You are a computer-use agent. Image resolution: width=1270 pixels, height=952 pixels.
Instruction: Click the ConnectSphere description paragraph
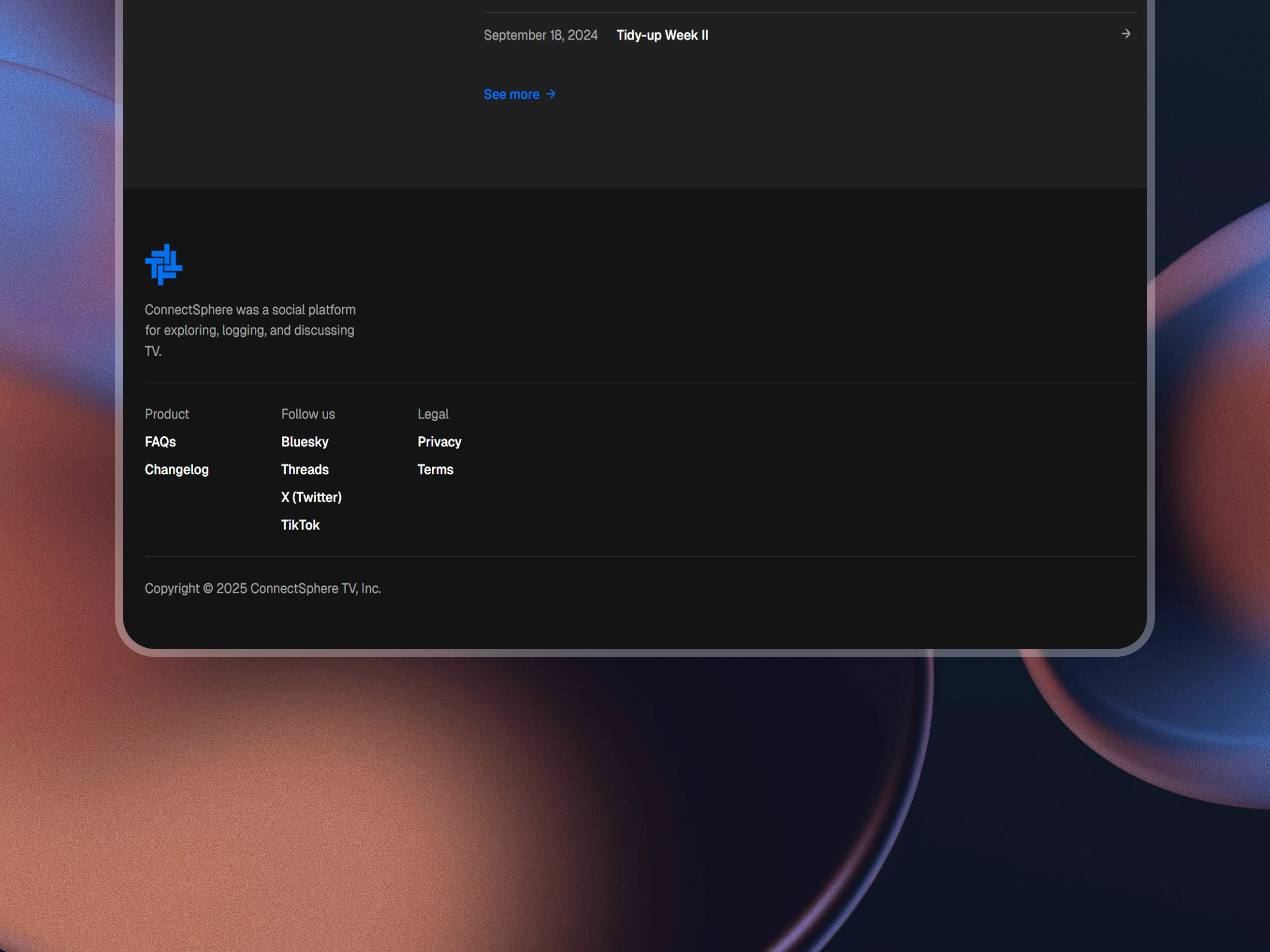(x=250, y=330)
